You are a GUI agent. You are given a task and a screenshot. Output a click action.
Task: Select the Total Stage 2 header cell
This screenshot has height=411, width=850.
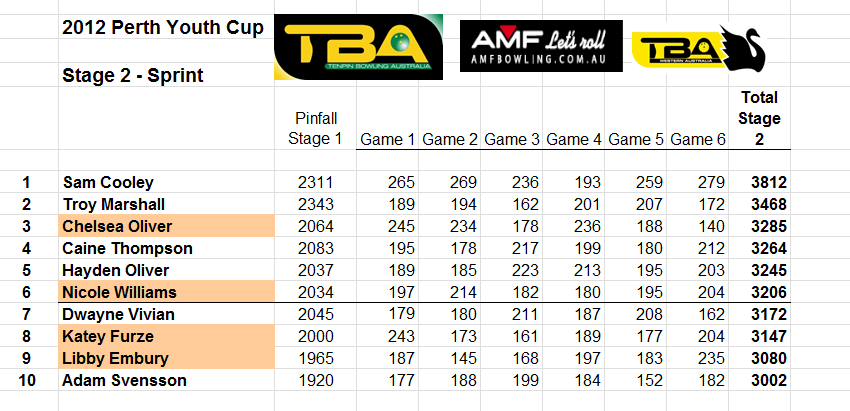coord(759,118)
